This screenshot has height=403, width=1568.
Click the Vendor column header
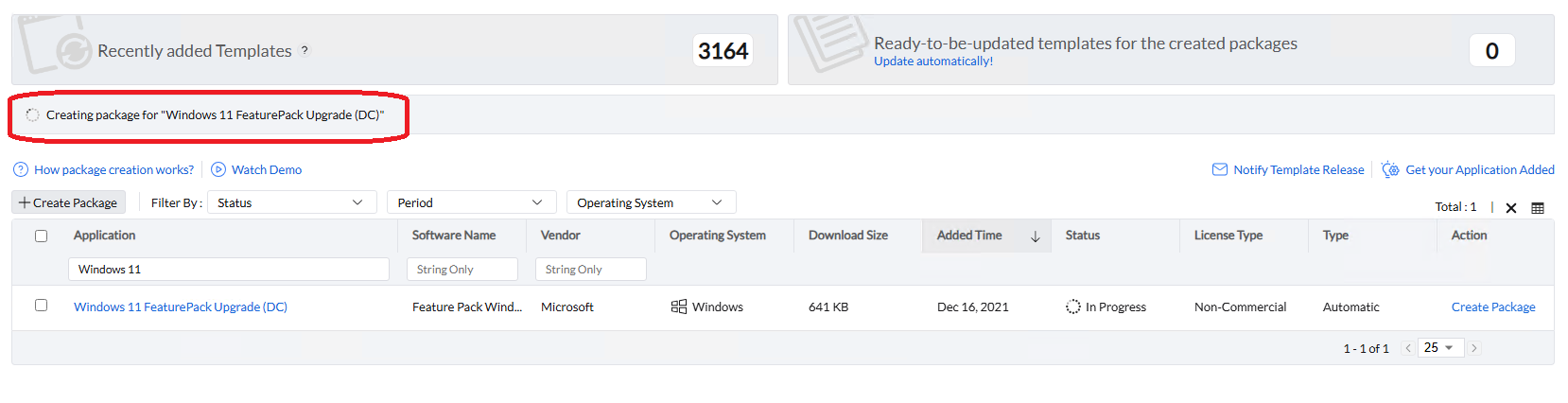[x=561, y=236]
